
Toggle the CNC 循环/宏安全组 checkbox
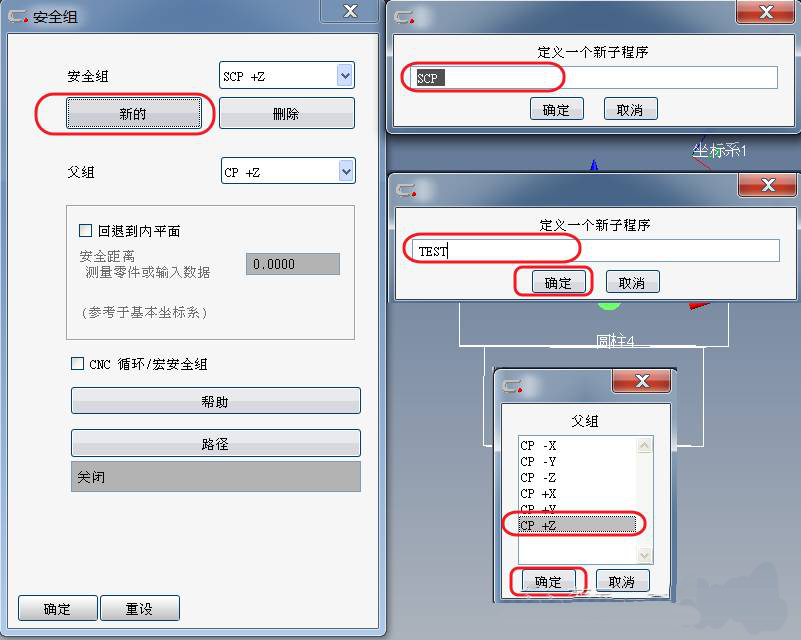coord(77,364)
